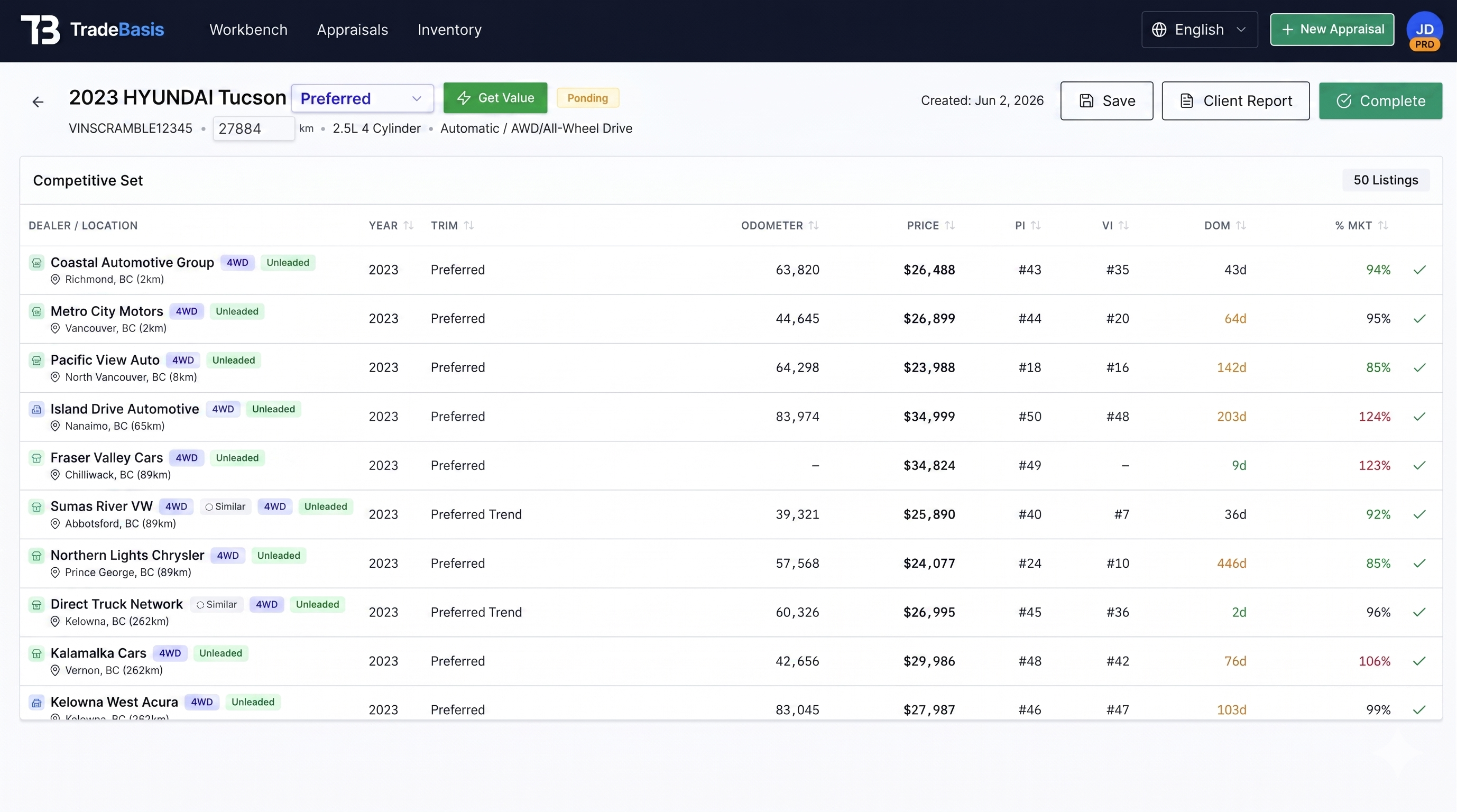Image resolution: width=1457 pixels, height=812 pixels.
Task: Sort by Price using its sort arrows
Action: coord(949,225)
